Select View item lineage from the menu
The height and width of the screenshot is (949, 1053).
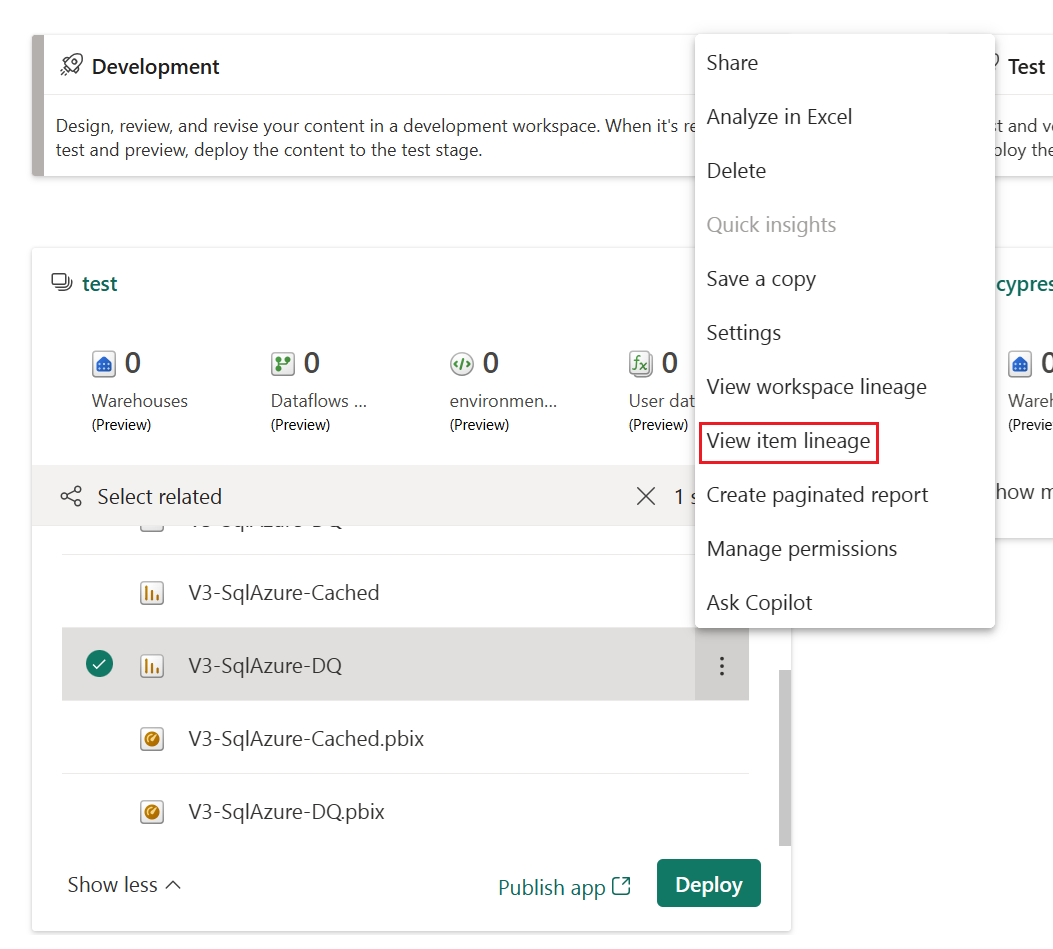pos(789,441)
